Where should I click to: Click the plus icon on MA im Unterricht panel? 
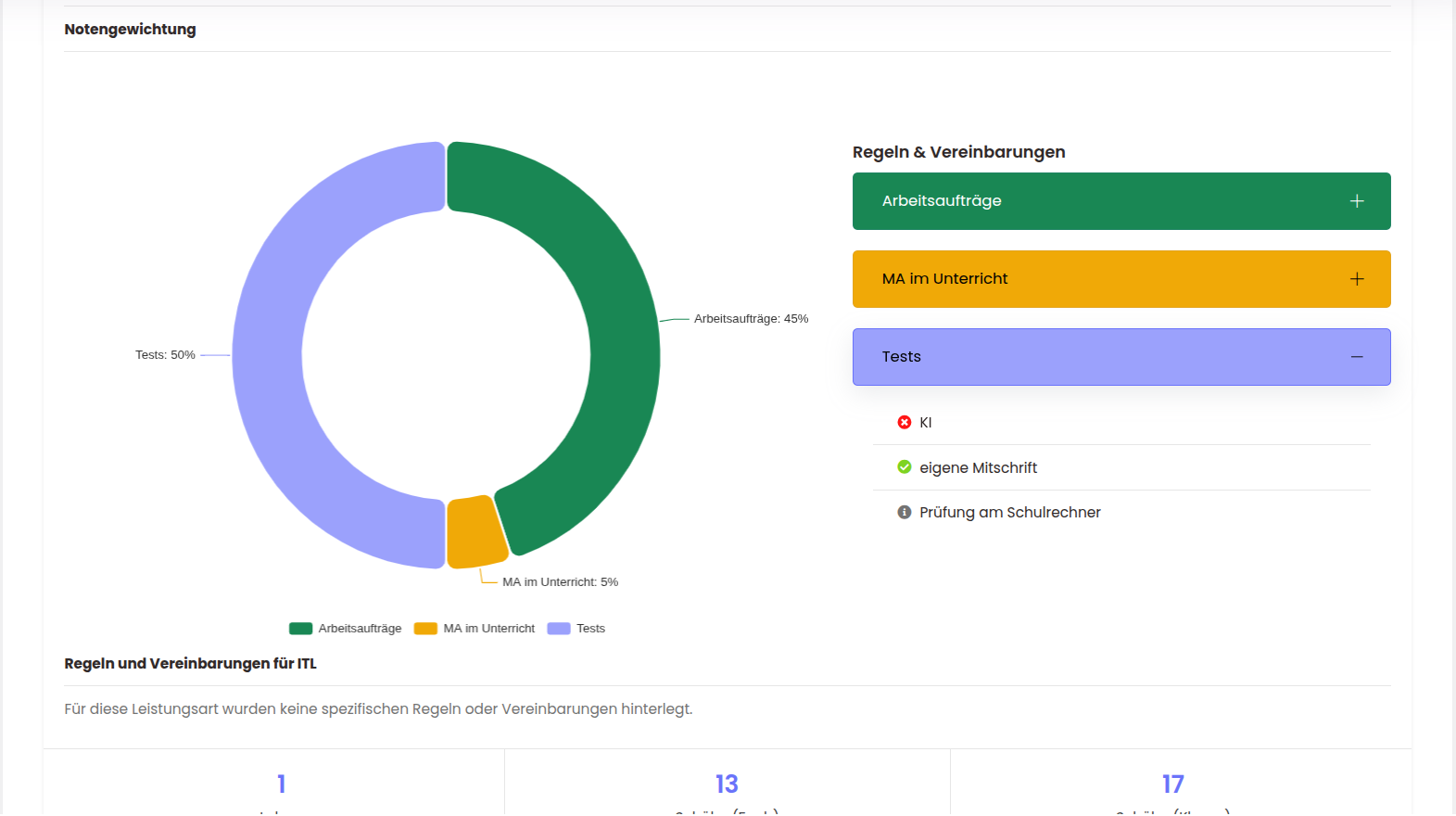click(x=1357, y=279)
